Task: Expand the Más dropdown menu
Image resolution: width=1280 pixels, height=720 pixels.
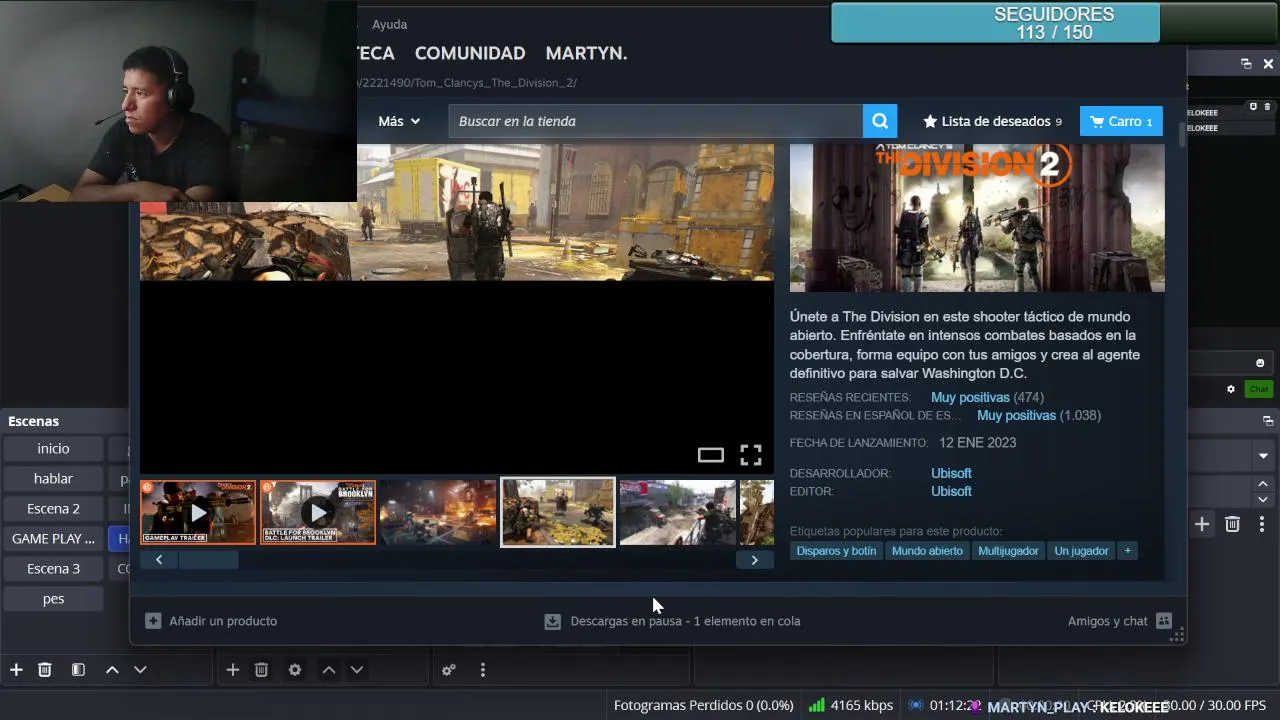Action: [x=399, y=121]
